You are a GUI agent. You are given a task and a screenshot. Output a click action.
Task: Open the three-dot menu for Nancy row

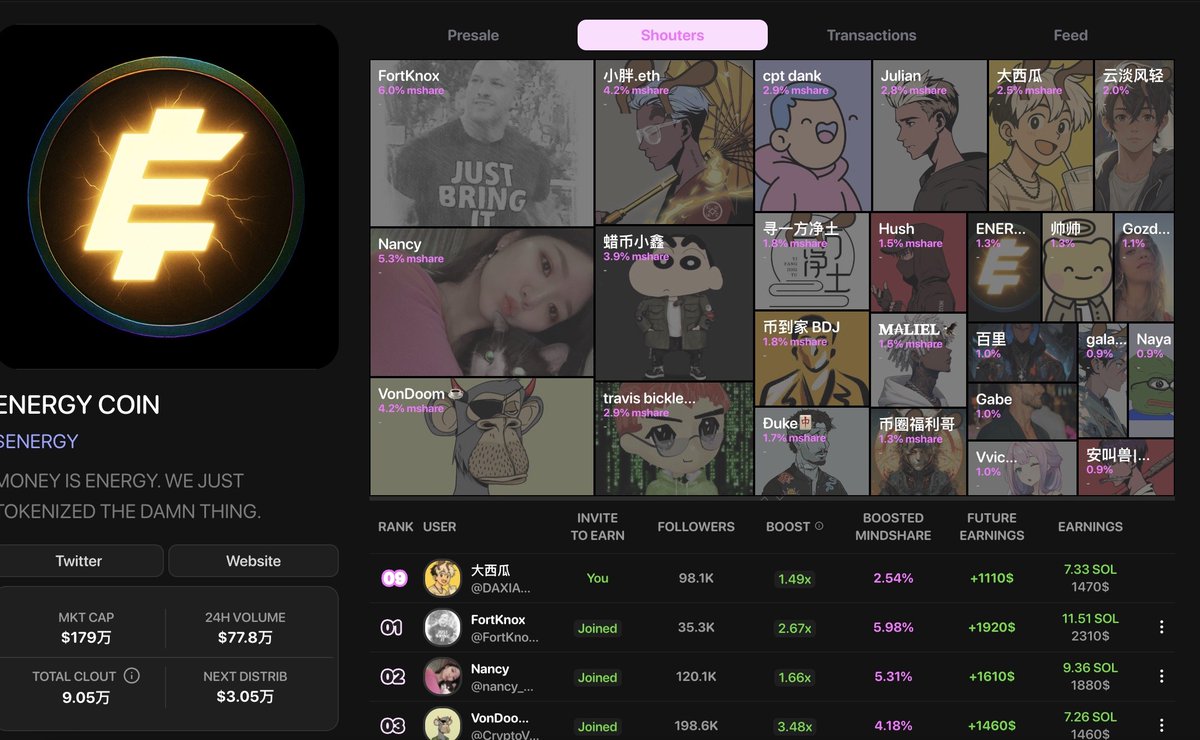(1161, 676)
